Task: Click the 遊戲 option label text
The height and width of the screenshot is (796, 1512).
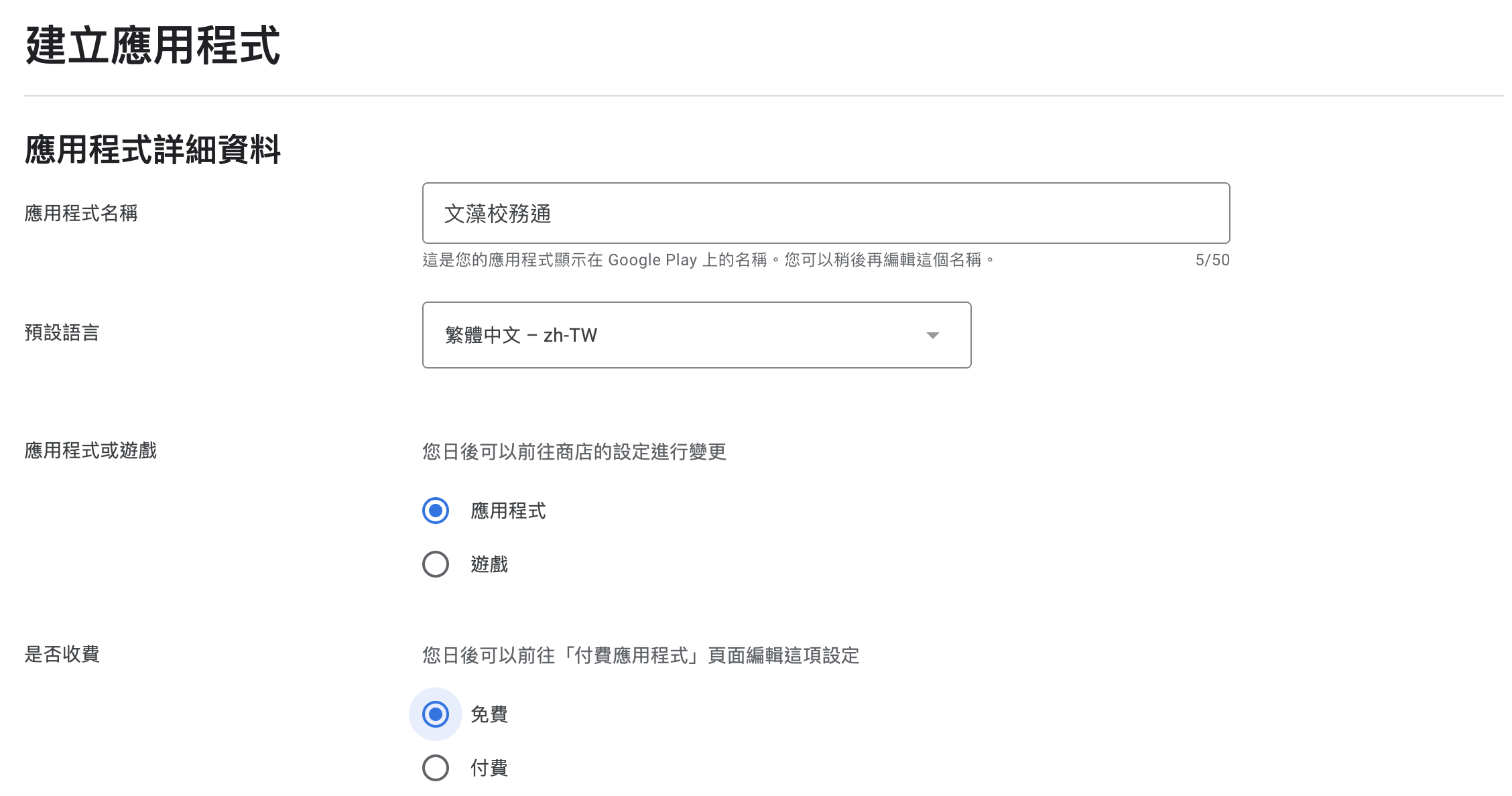Action: tap(489, 564)
